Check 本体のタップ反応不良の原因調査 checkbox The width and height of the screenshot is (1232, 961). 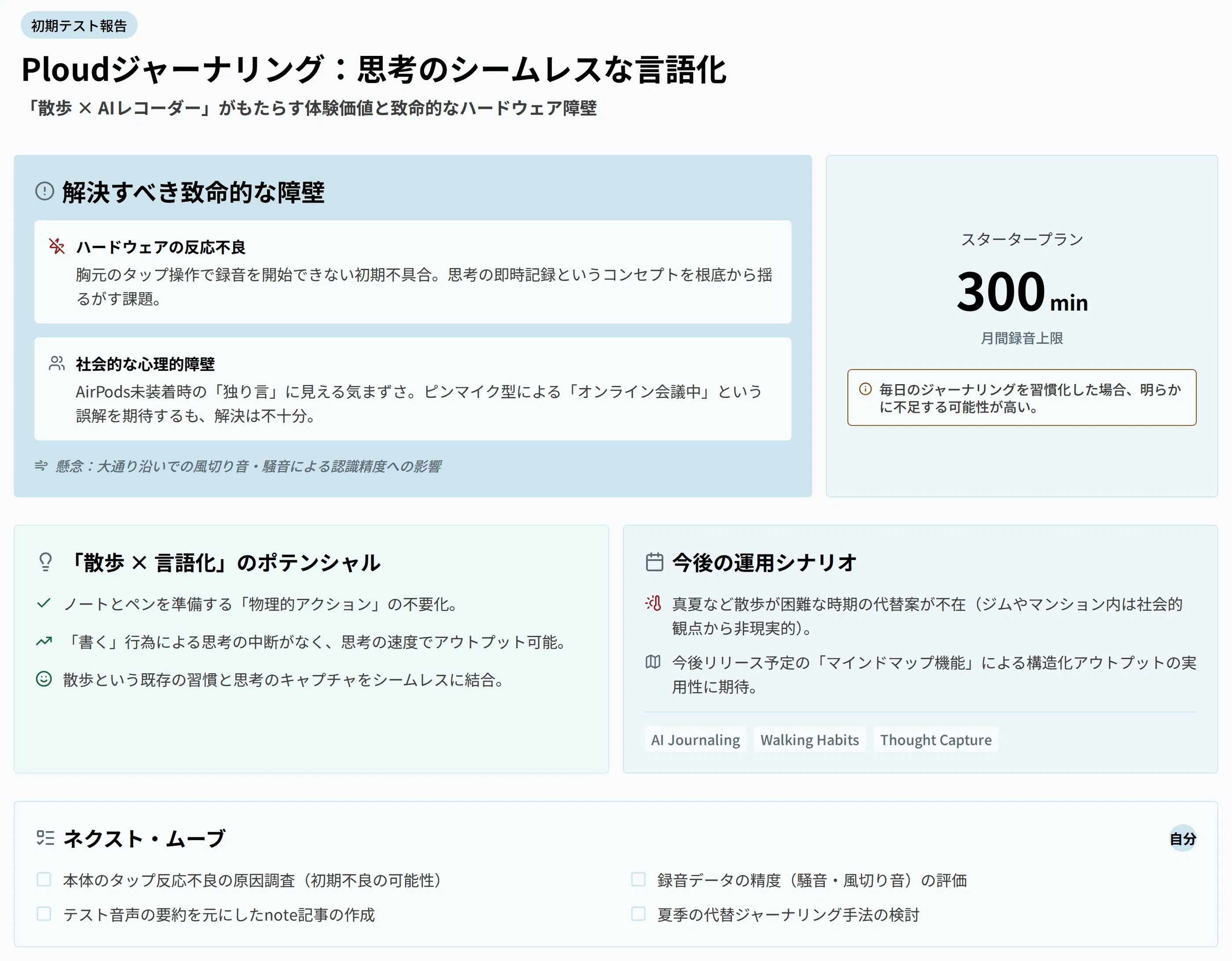[x=44, y=879]
